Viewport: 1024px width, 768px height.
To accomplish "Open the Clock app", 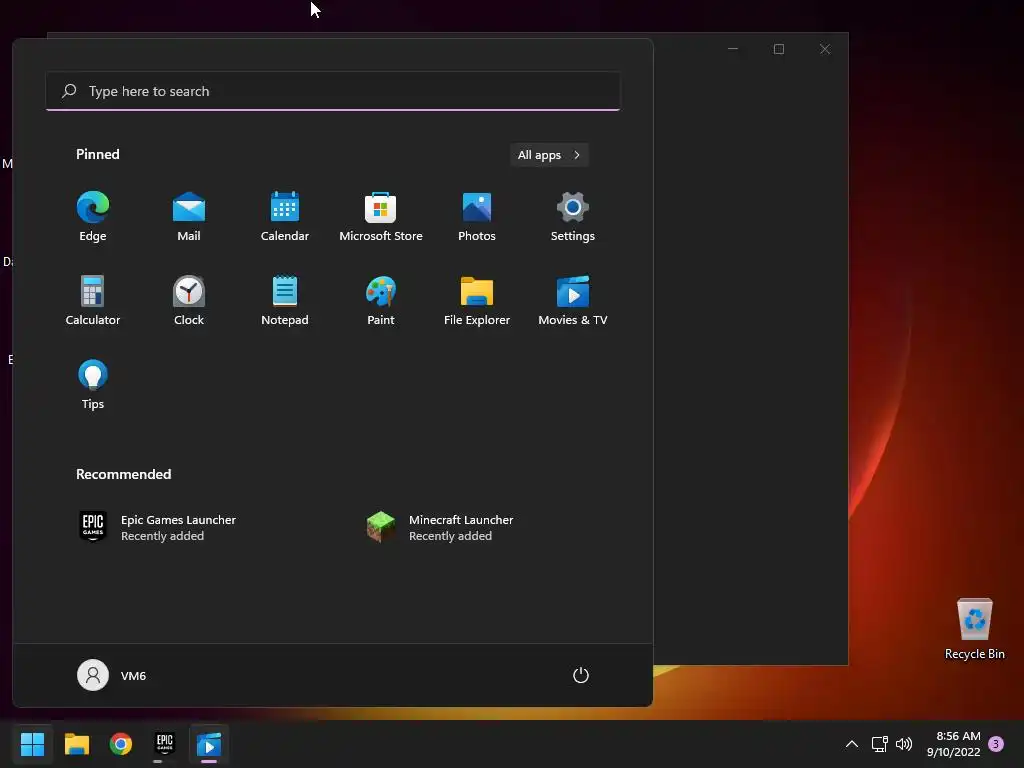I will tap(189, 300).
